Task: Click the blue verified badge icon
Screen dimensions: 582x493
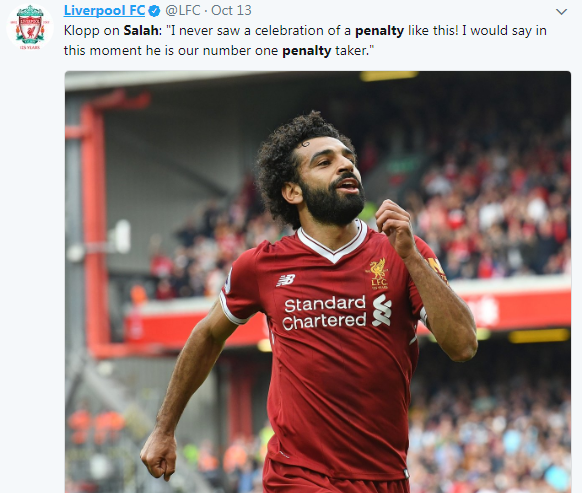Action: click(154, 11)
